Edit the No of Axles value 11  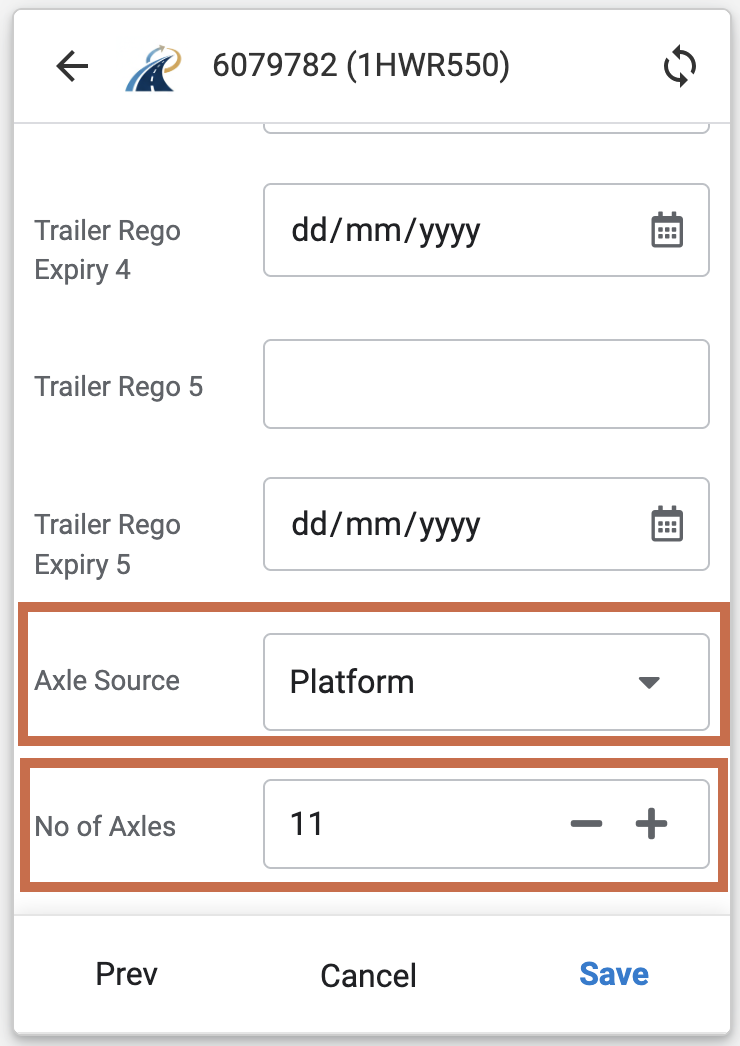[x=307, y=824]
